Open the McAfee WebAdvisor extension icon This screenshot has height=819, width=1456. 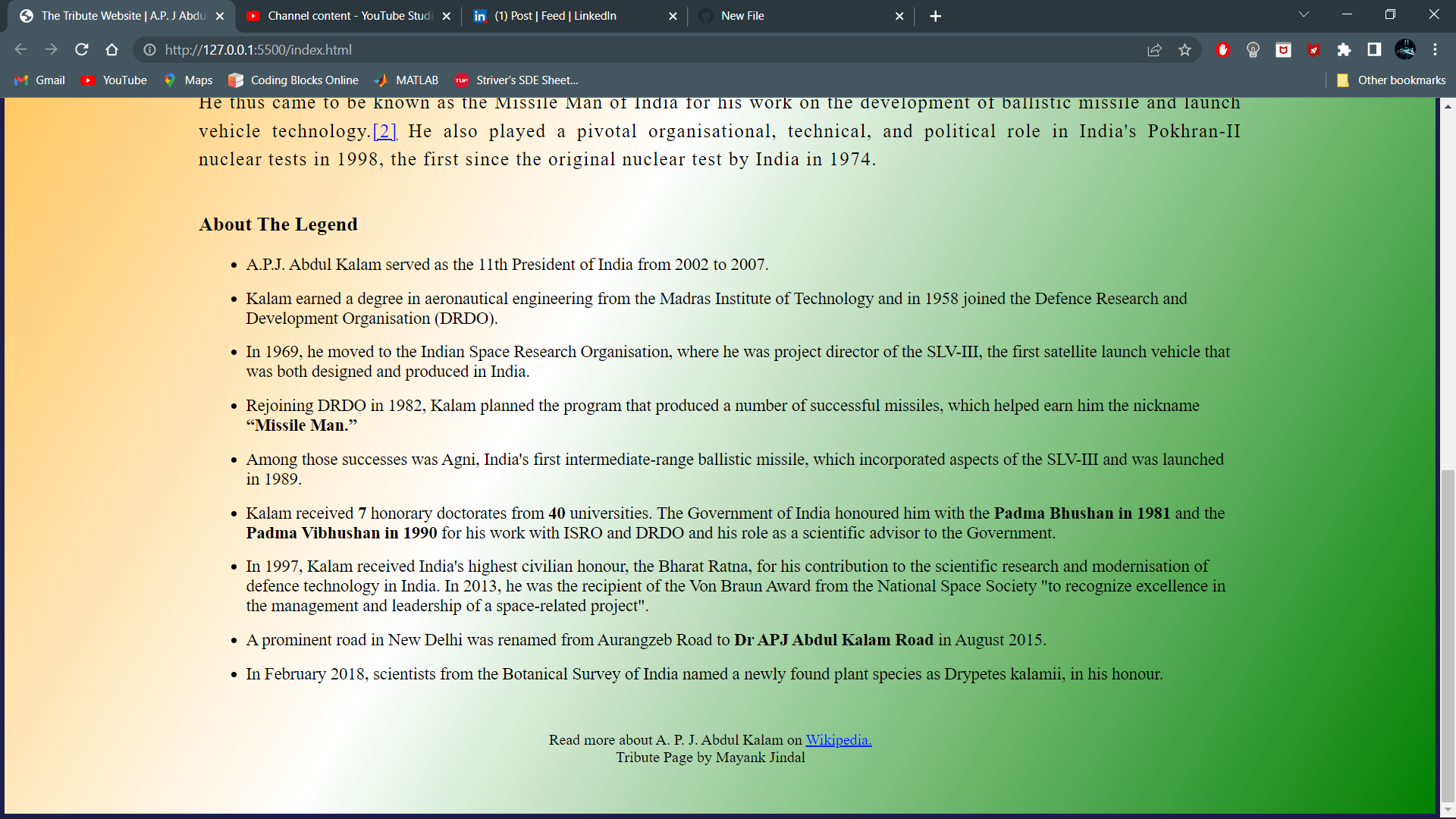click(x=1283, y=50)
